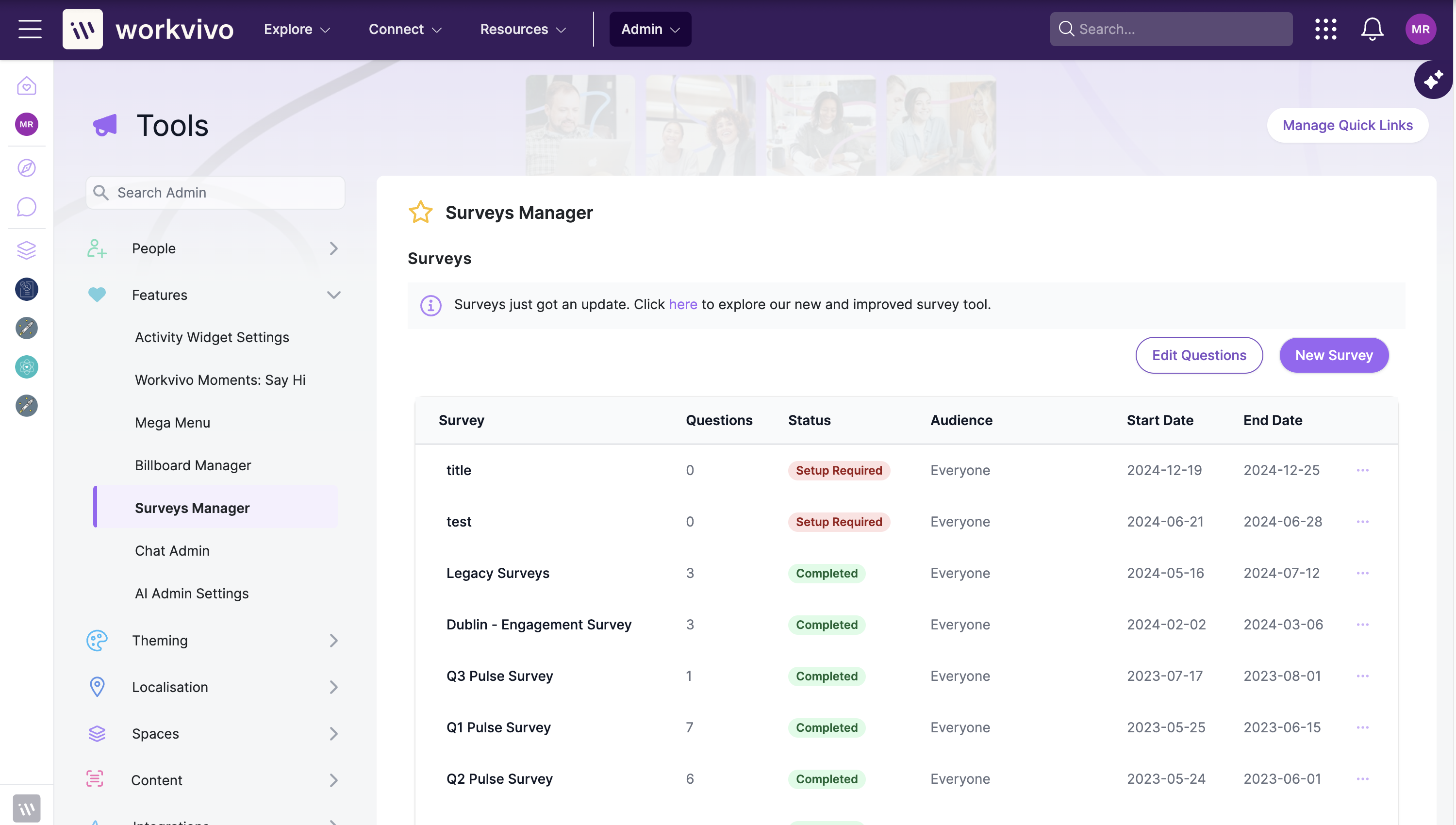Click the 2024-06-21 start date cell
The height and width of the screenshot is (825, 1456).
click(x=1165, y=521)
